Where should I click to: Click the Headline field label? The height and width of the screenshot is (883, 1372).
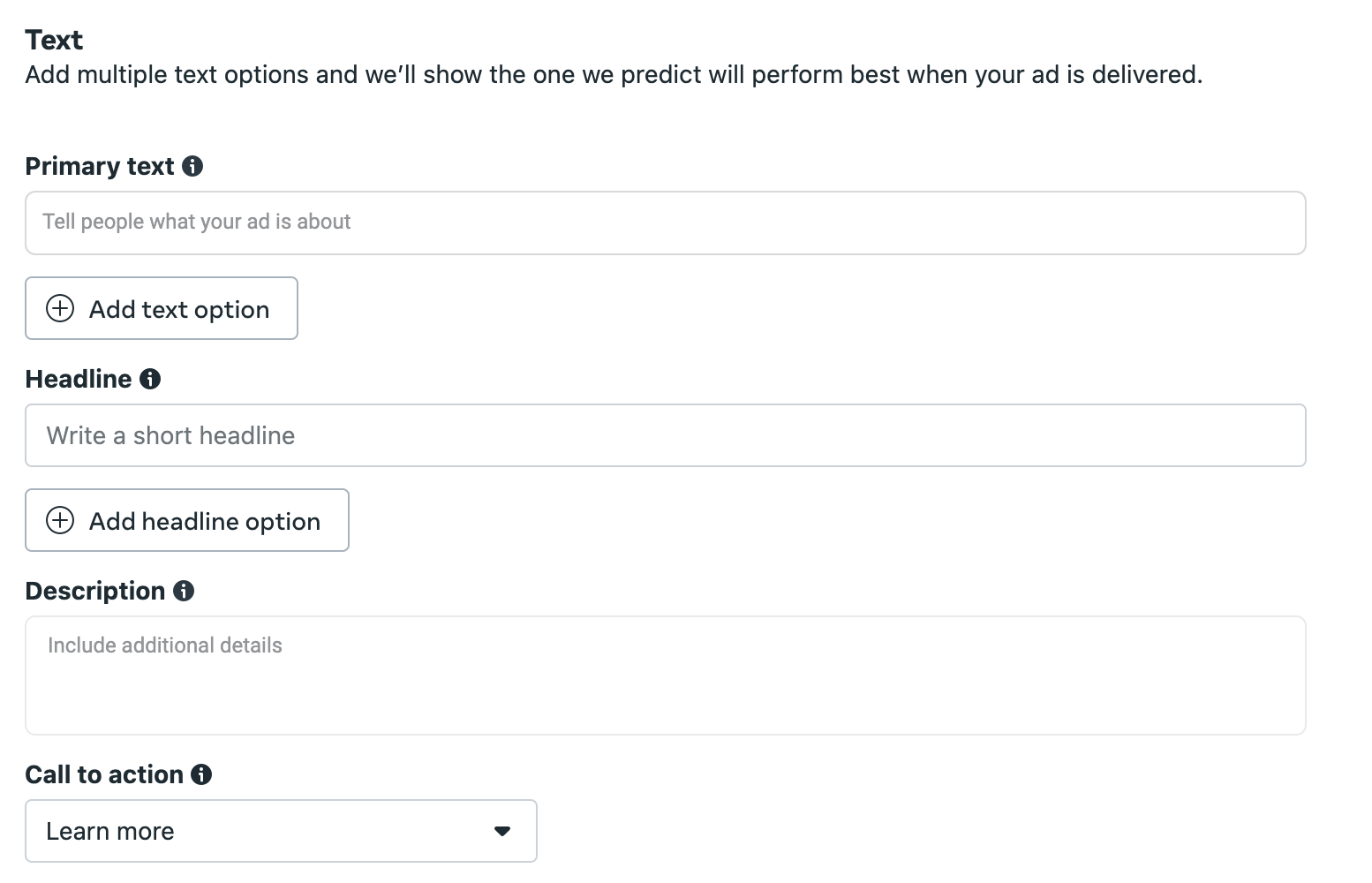[x=79, y=379]
